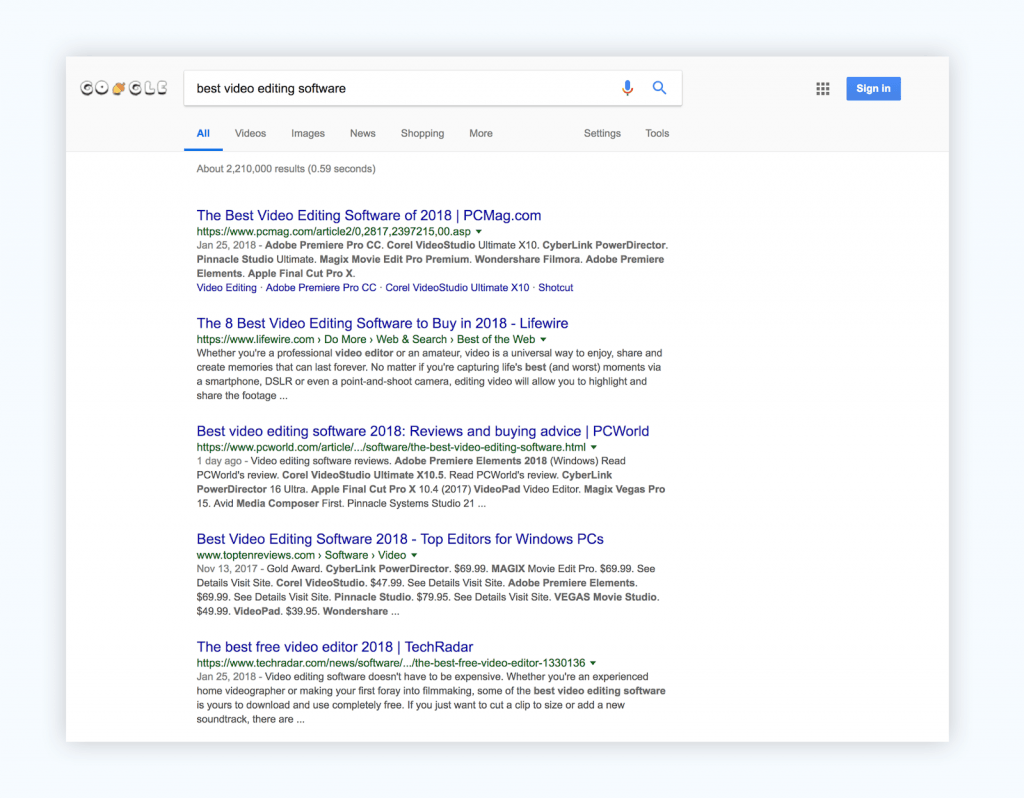
Task: Expand dropdown arrow beside lifewire.com URL
Action: 544,340
